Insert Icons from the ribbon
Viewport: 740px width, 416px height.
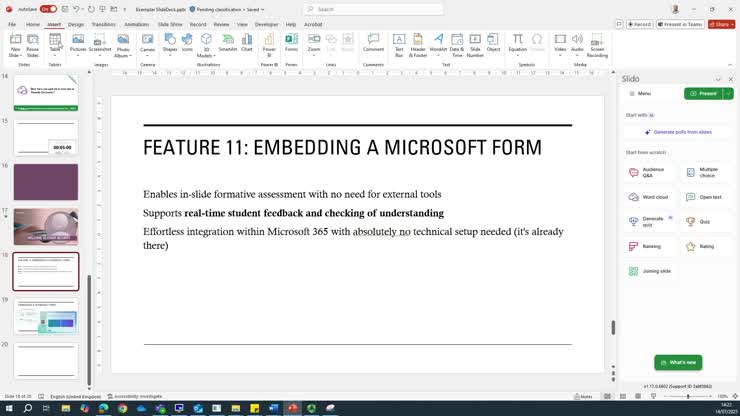(187, 42)
